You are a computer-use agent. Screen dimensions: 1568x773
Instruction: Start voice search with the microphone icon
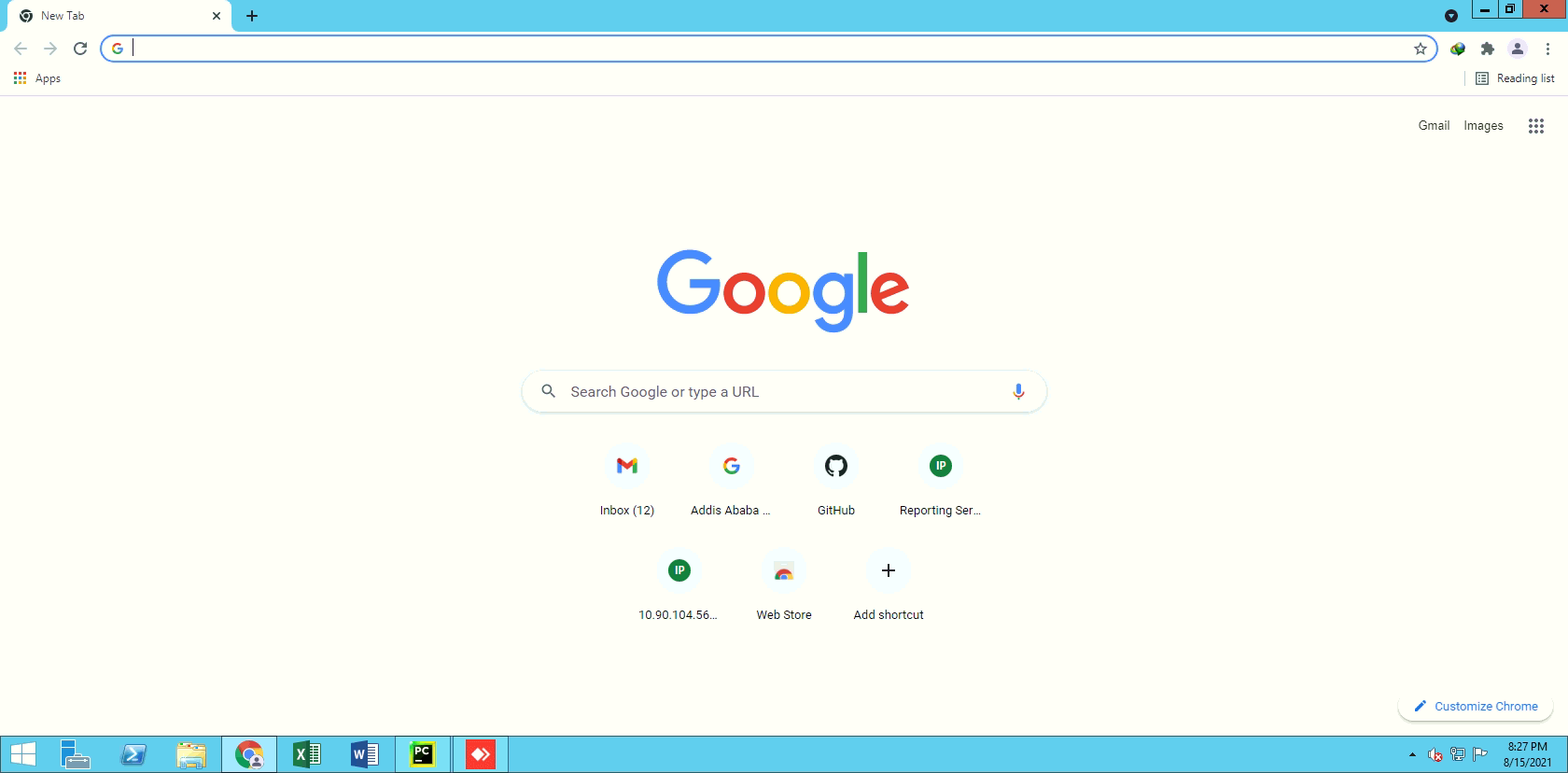point(1018,392)
